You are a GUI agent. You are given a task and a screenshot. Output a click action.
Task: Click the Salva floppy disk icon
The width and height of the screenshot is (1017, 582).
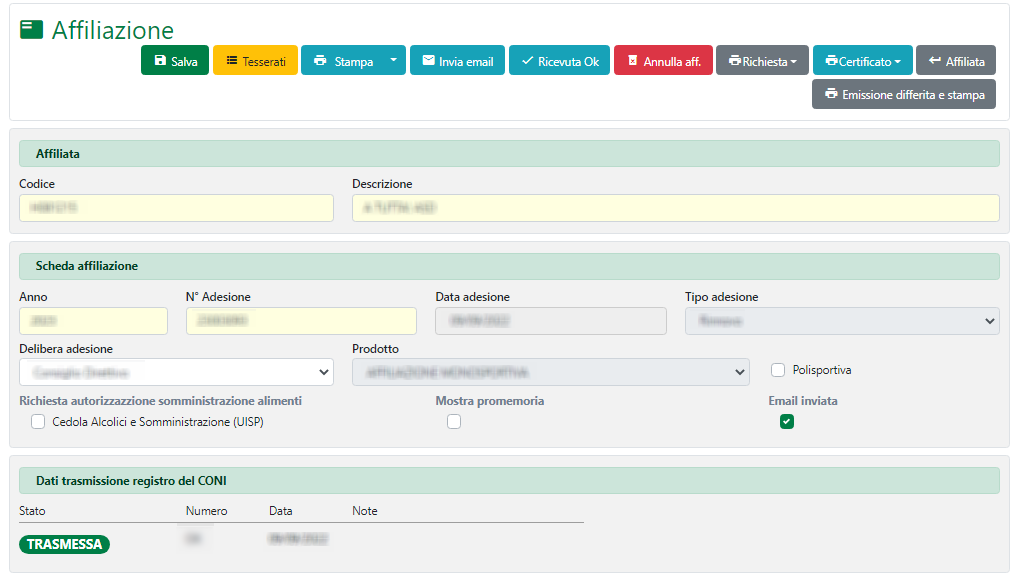tap(160, 61)
